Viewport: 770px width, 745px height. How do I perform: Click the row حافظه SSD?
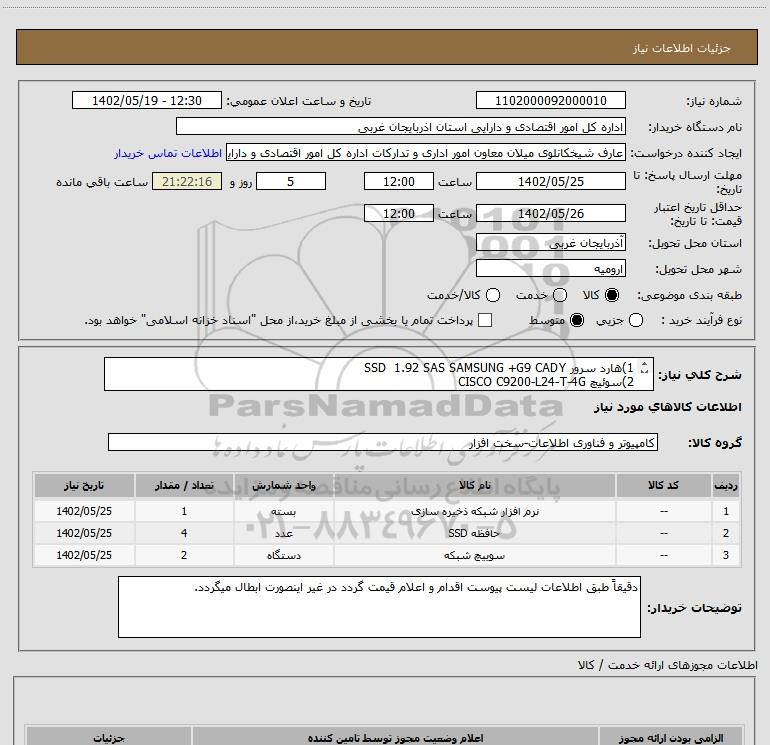387,533
